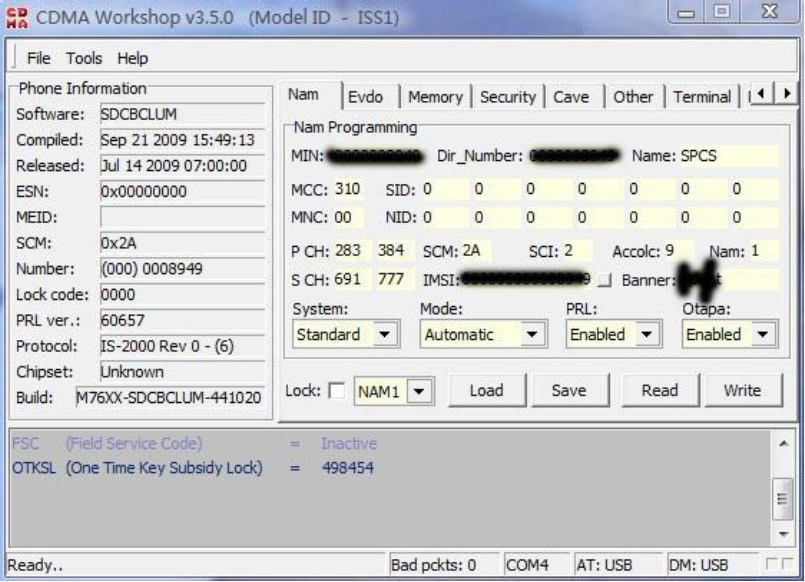The image size is (805, 582).
Task: Click Phone Information SCM value 0x2A
Action: [x=182, y=243]
